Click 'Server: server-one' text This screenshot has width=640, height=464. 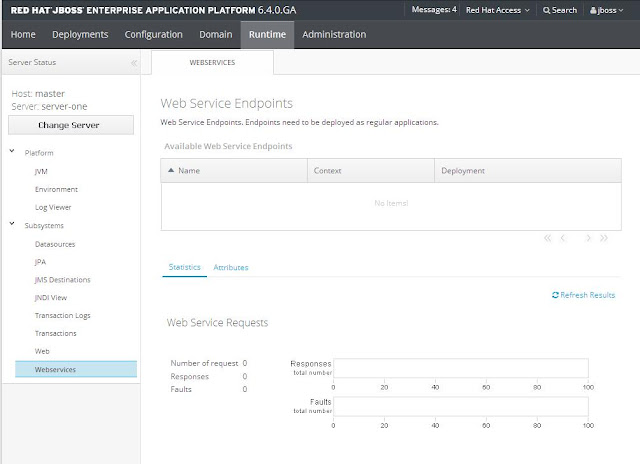click(49, 107)
